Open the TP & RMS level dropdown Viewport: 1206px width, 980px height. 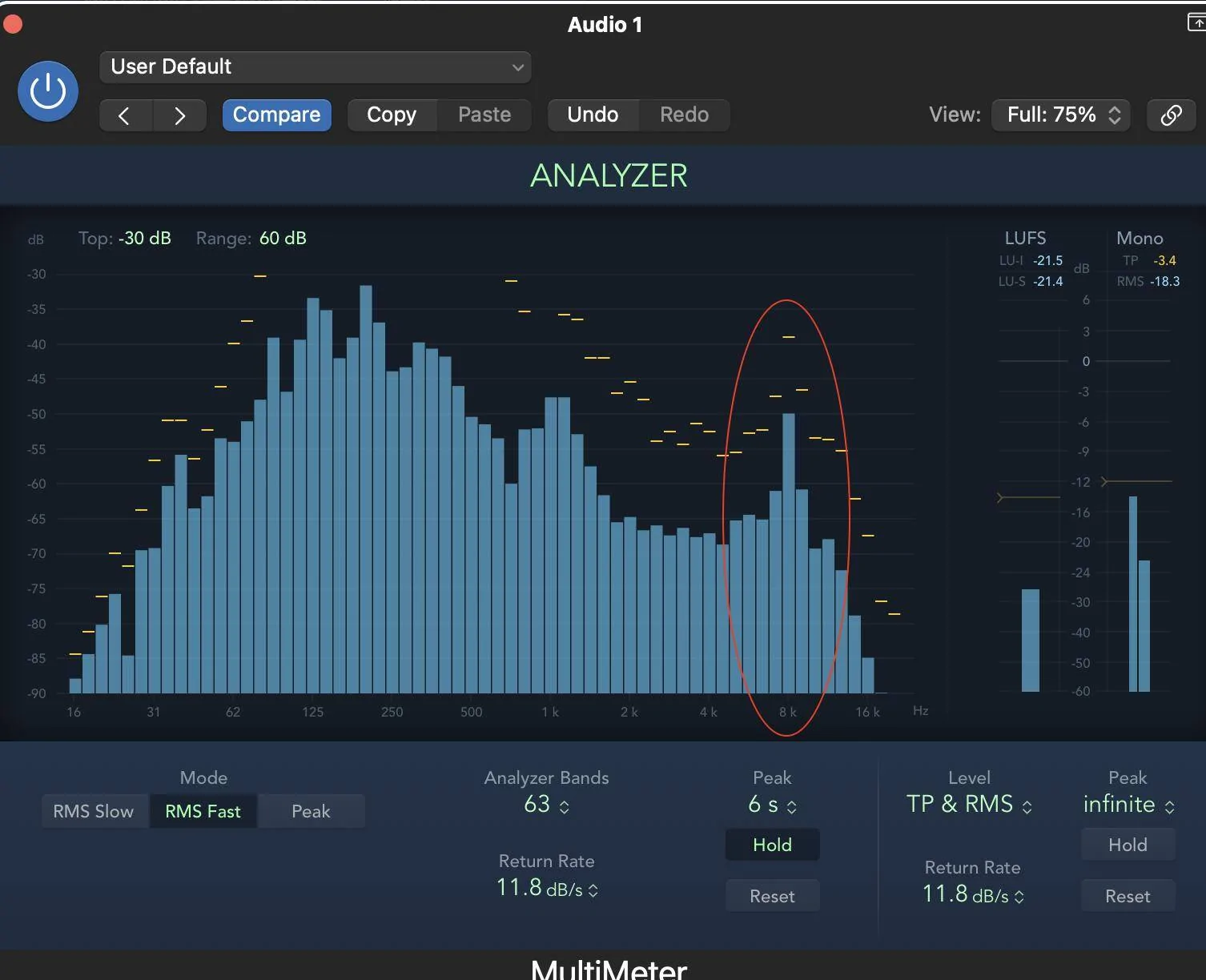969,804
